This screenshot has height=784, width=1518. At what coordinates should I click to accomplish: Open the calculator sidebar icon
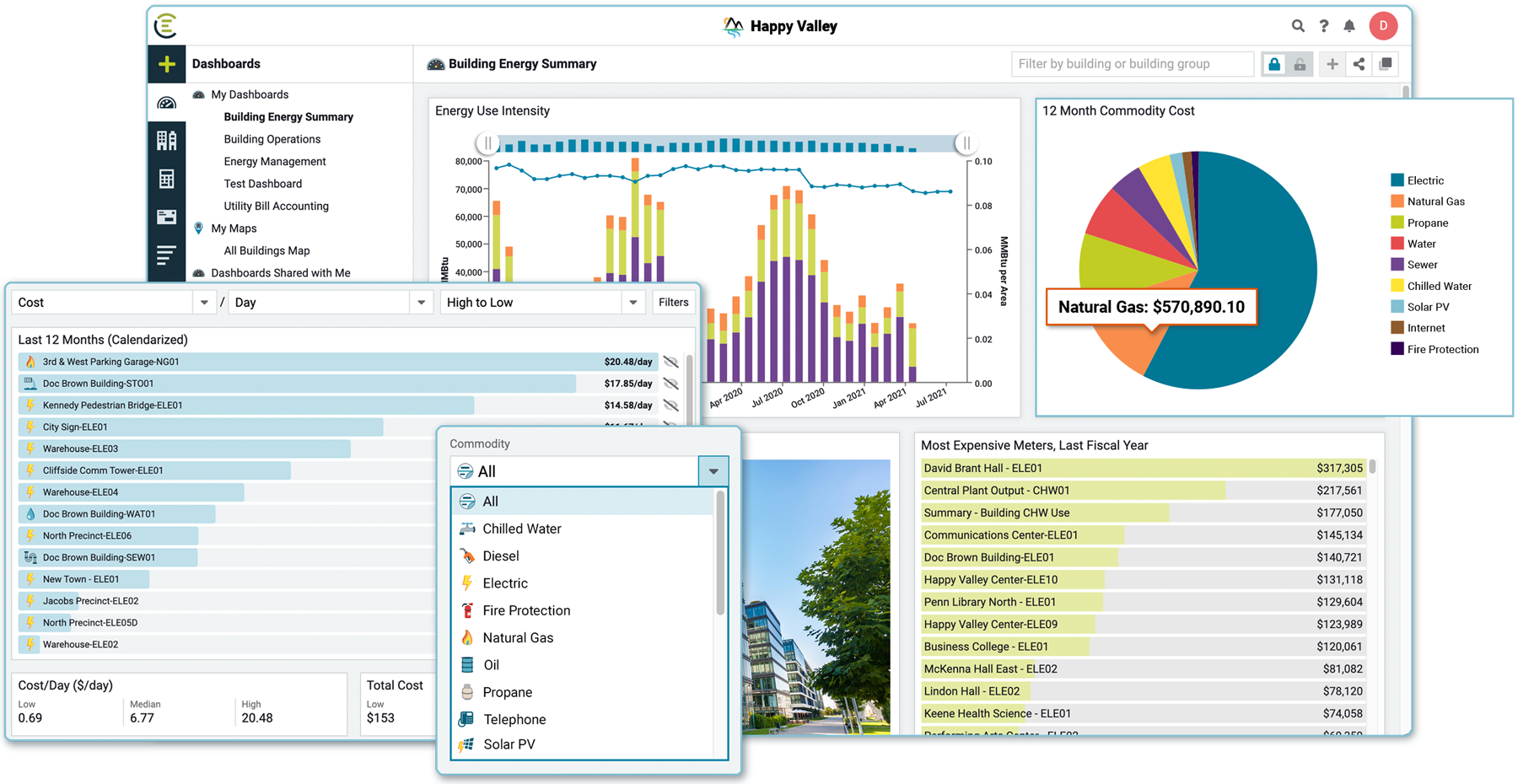click(167, 179)
